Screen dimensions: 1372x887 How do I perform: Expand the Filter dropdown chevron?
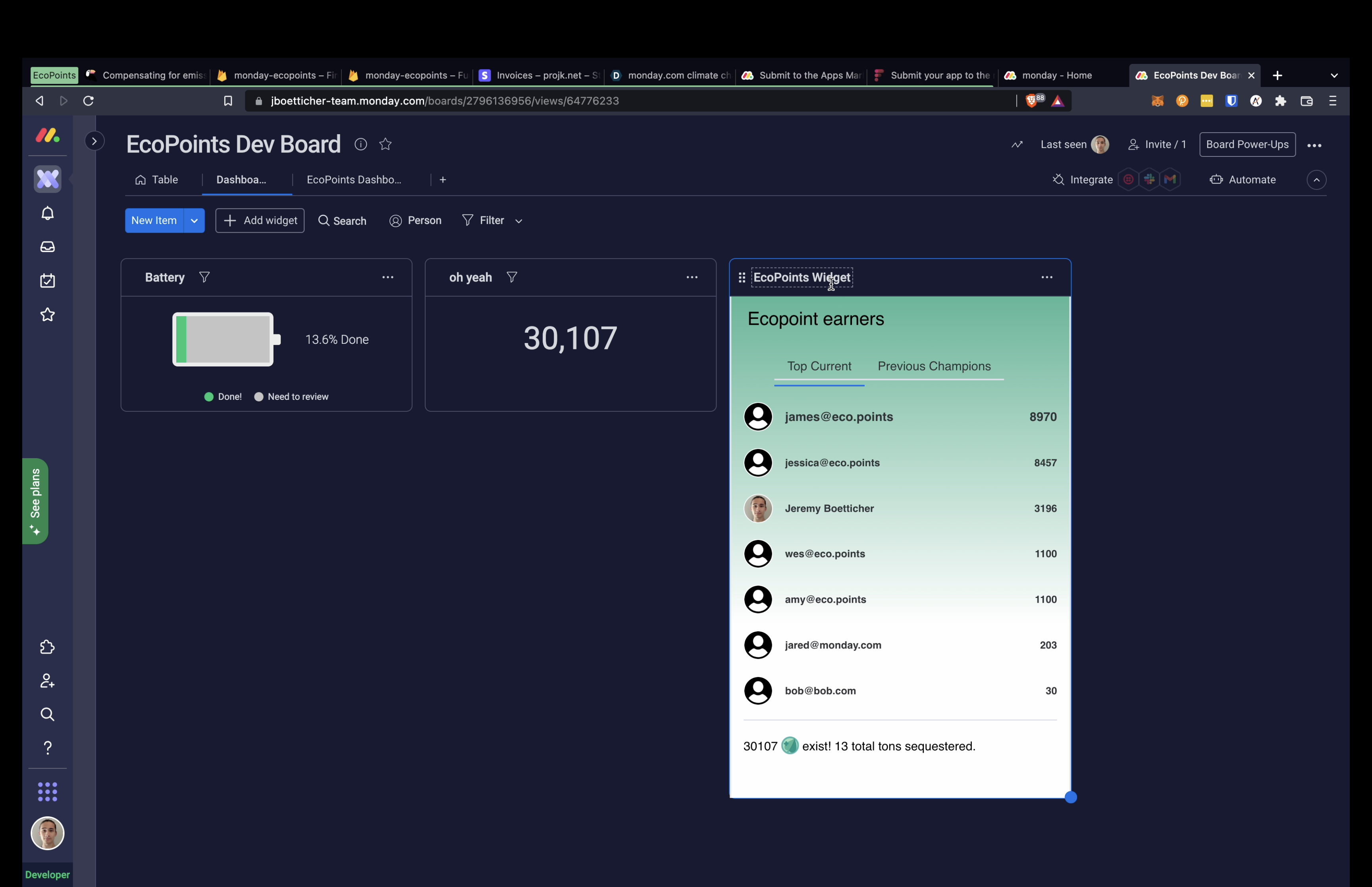point(519,221)
